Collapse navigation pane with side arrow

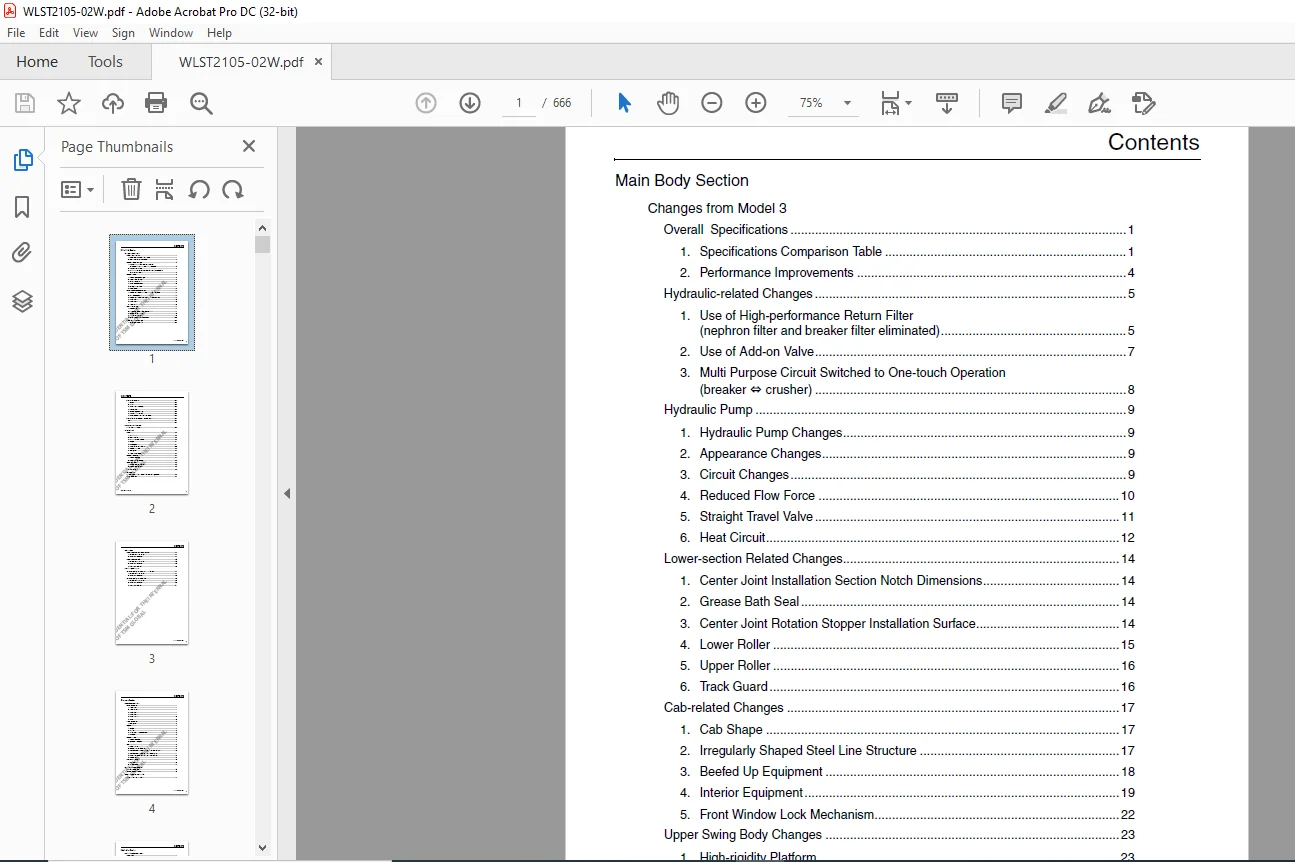tap(287, 493)
